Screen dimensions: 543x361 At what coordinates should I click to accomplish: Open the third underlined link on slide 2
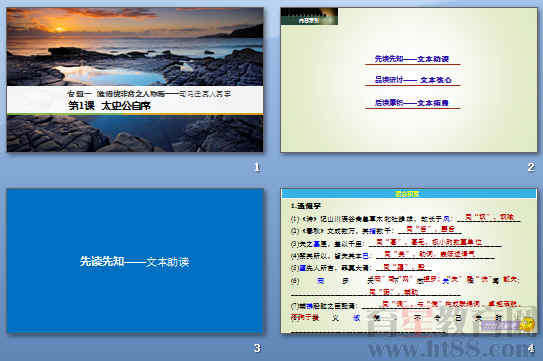(x=412, y=103)
